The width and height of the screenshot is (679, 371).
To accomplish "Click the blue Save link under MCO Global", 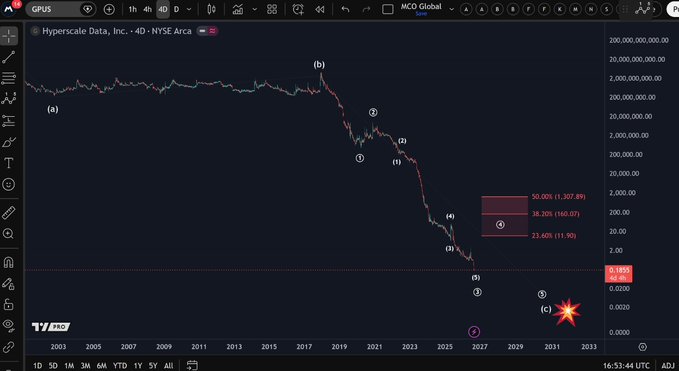I will click(x=421, y=14).
